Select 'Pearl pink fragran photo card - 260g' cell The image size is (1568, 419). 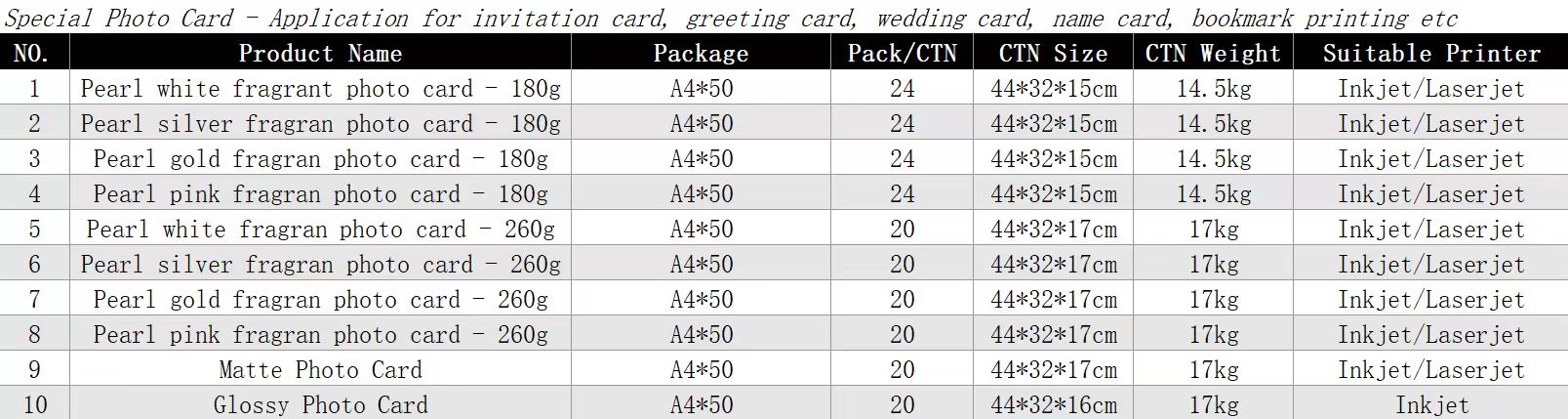click(x=320, y=335)
